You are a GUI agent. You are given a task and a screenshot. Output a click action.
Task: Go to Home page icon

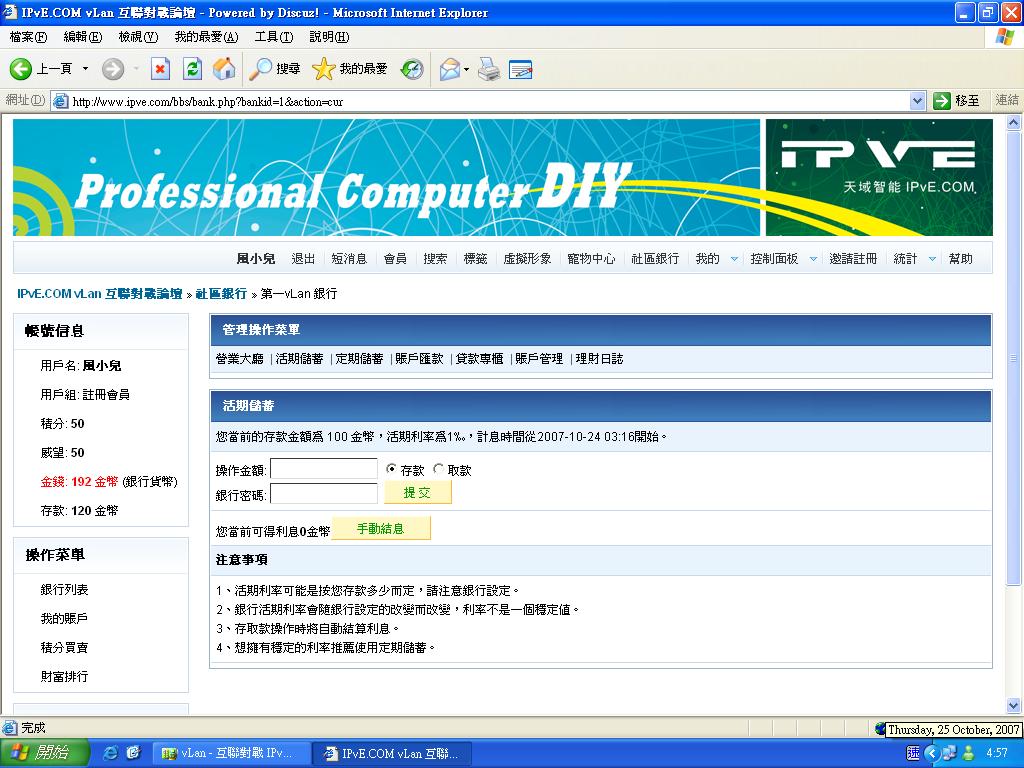(x=224, y=69)
